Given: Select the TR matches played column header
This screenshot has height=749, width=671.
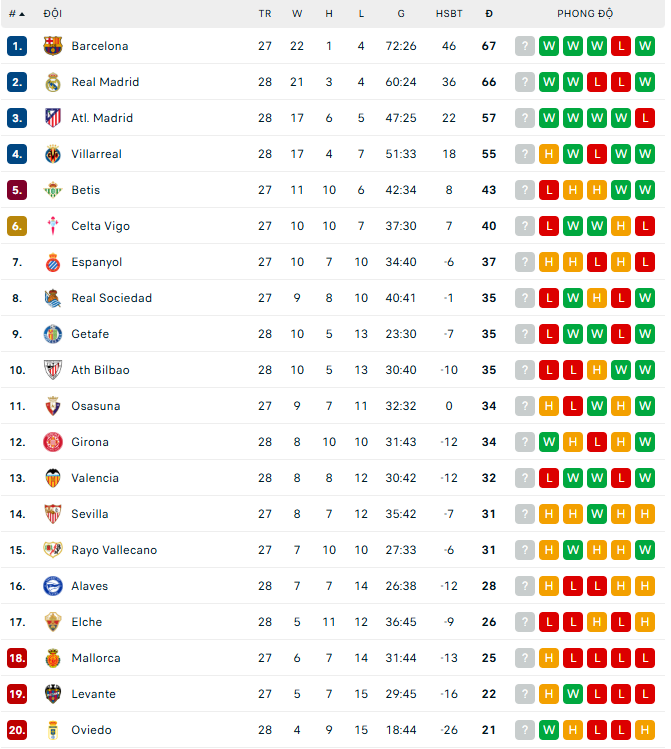Looking at the screenshot, I should tap(265, 14).
